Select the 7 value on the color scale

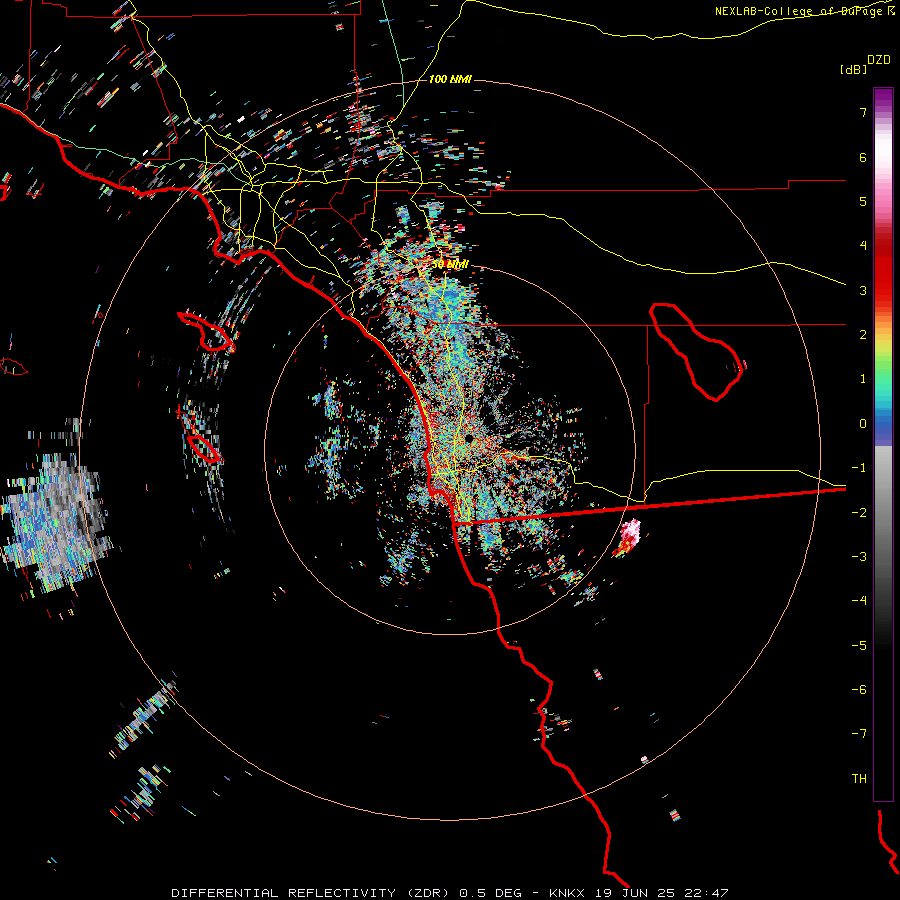click(863, 112)
